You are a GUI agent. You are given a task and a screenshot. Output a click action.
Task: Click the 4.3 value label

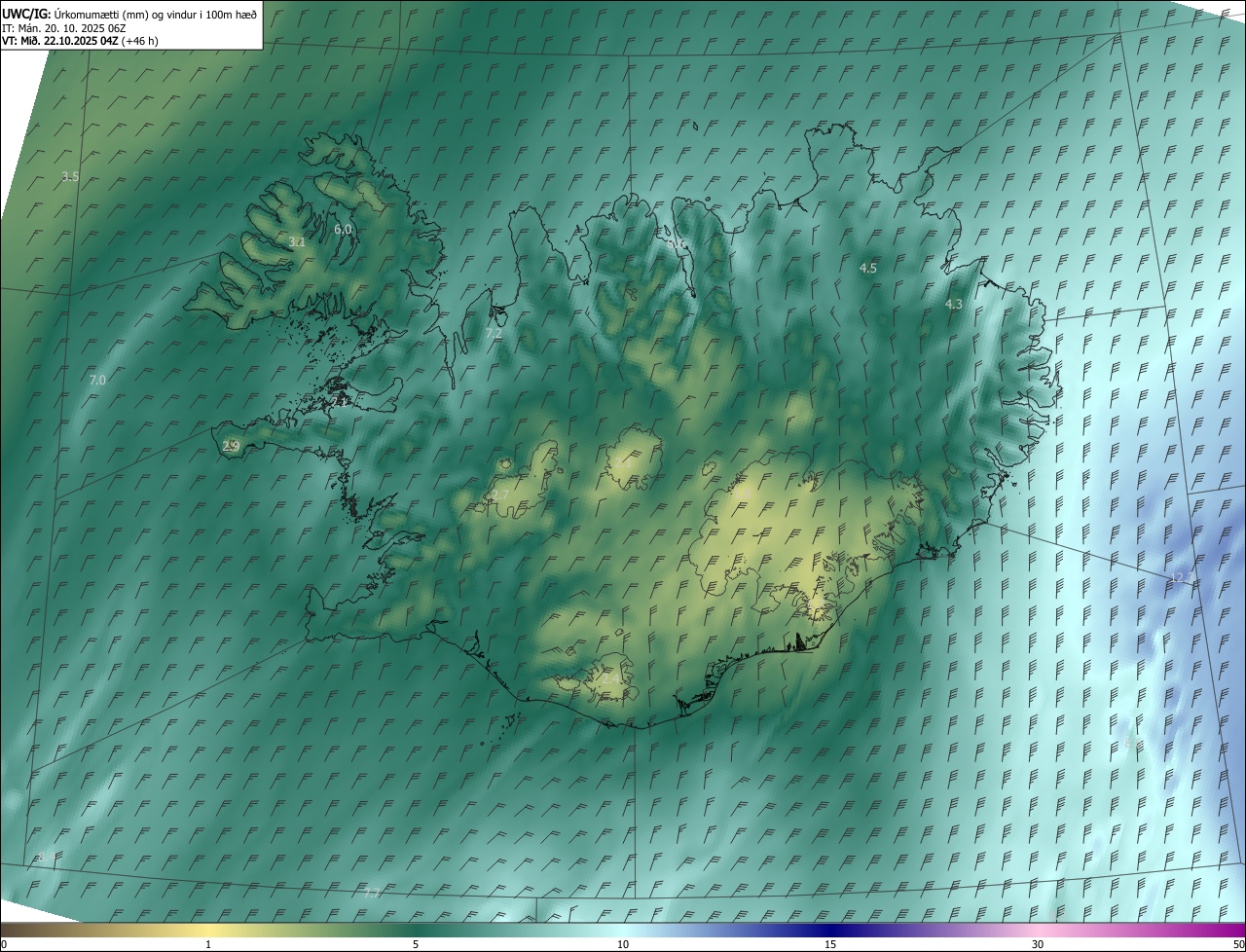pyautogui.click(x=954, y=304)
